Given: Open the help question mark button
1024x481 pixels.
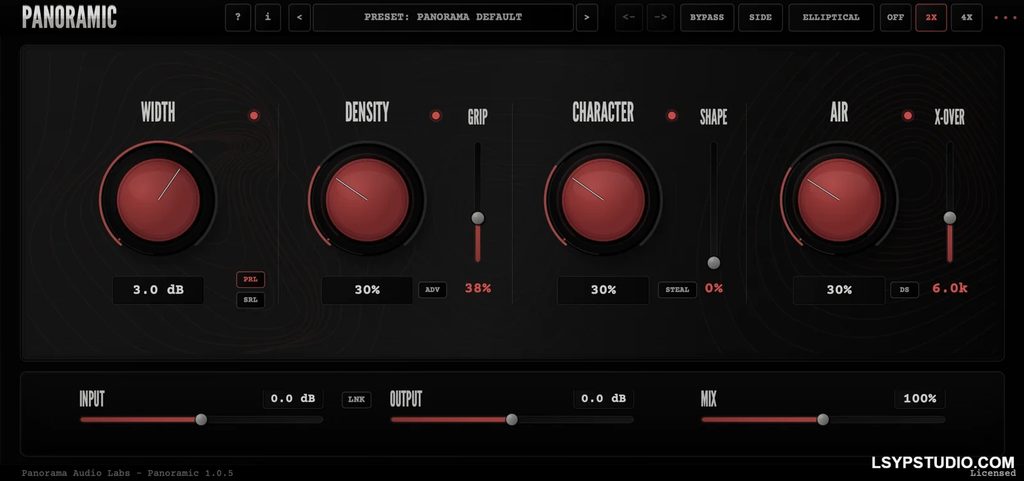Looking at the screenshot, I should (238, 18).
